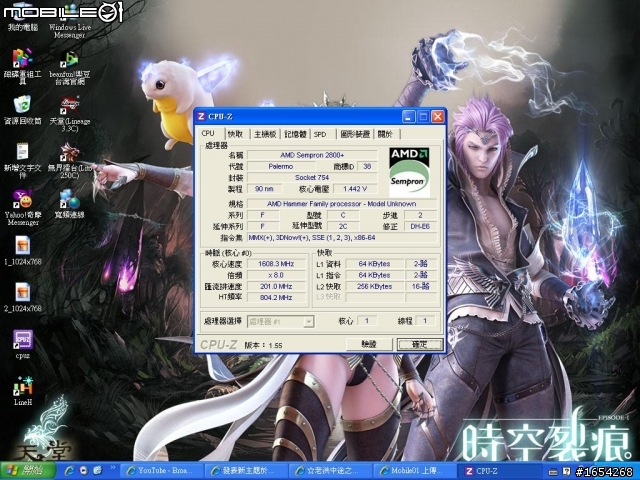The width and height of the screenshot is (640, 480).
Task: Switch to Mobile01 上傳 taskbar window
Action: 415,471
